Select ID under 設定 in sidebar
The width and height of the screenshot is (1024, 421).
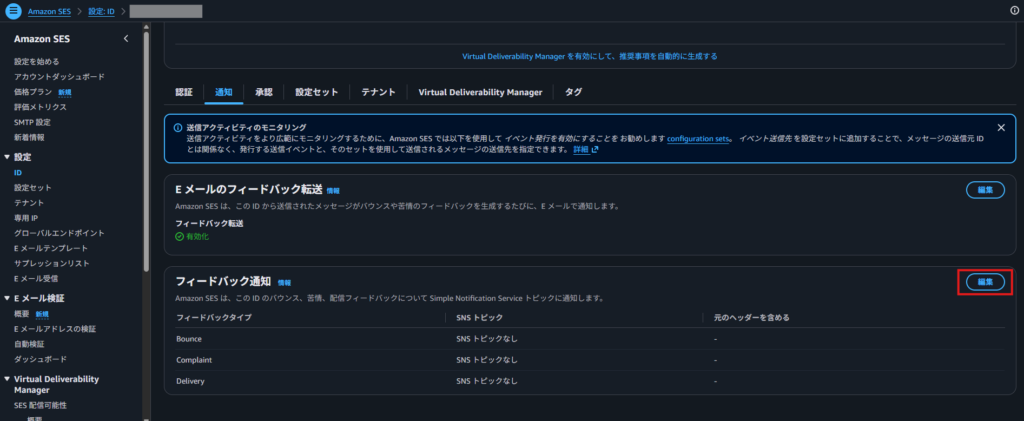pos(18,172)
